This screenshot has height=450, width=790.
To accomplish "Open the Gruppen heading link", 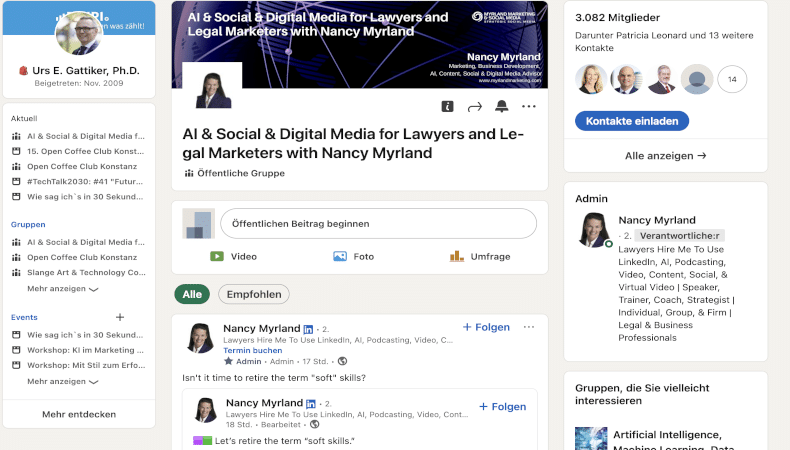I will 28,224.
